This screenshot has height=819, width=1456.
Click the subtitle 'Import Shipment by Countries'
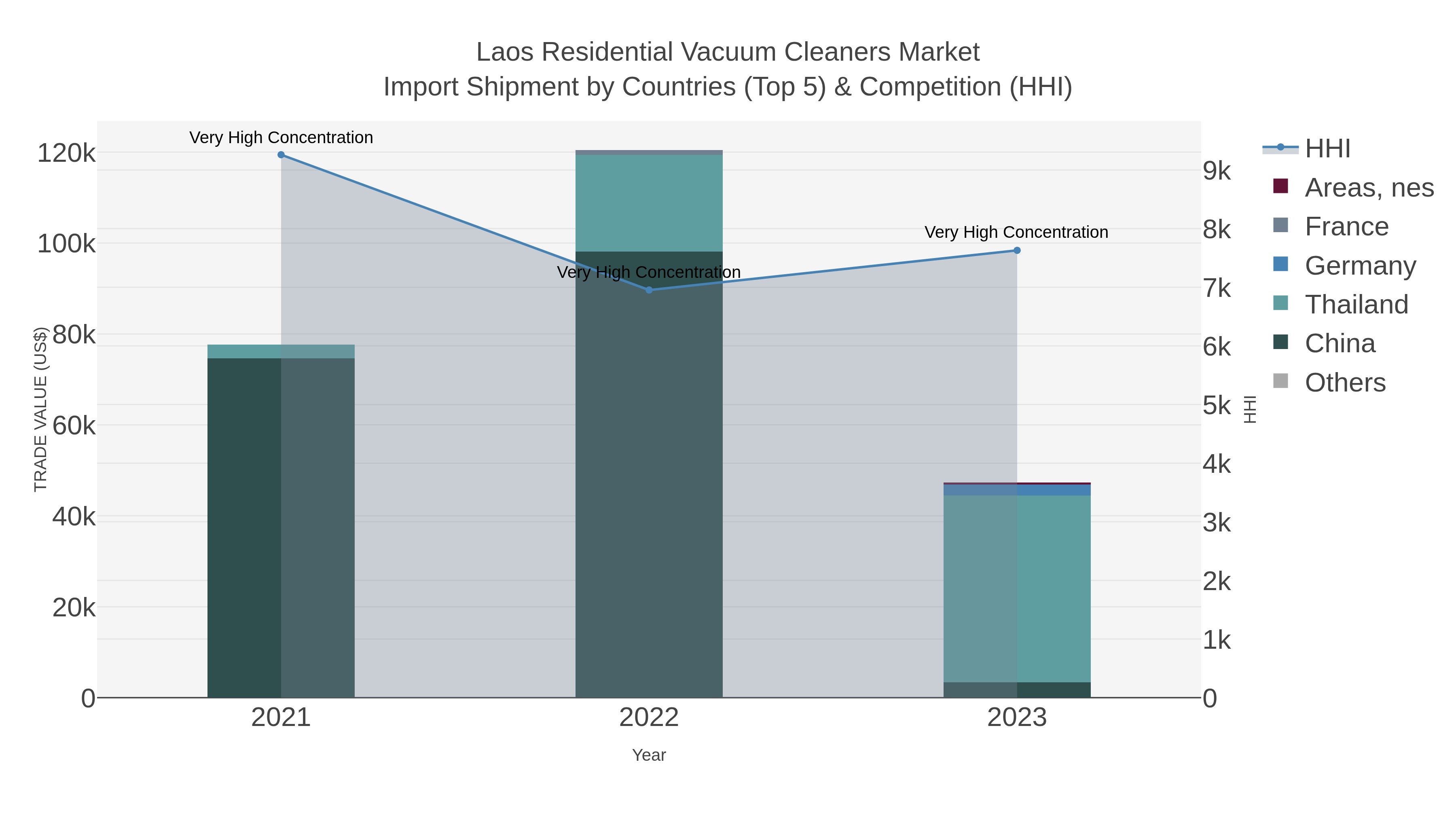(560, 87)
